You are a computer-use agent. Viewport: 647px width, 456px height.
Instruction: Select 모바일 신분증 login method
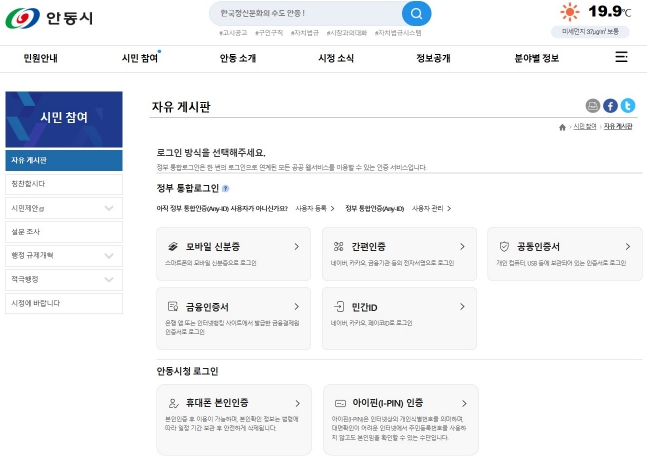[234, 254]
